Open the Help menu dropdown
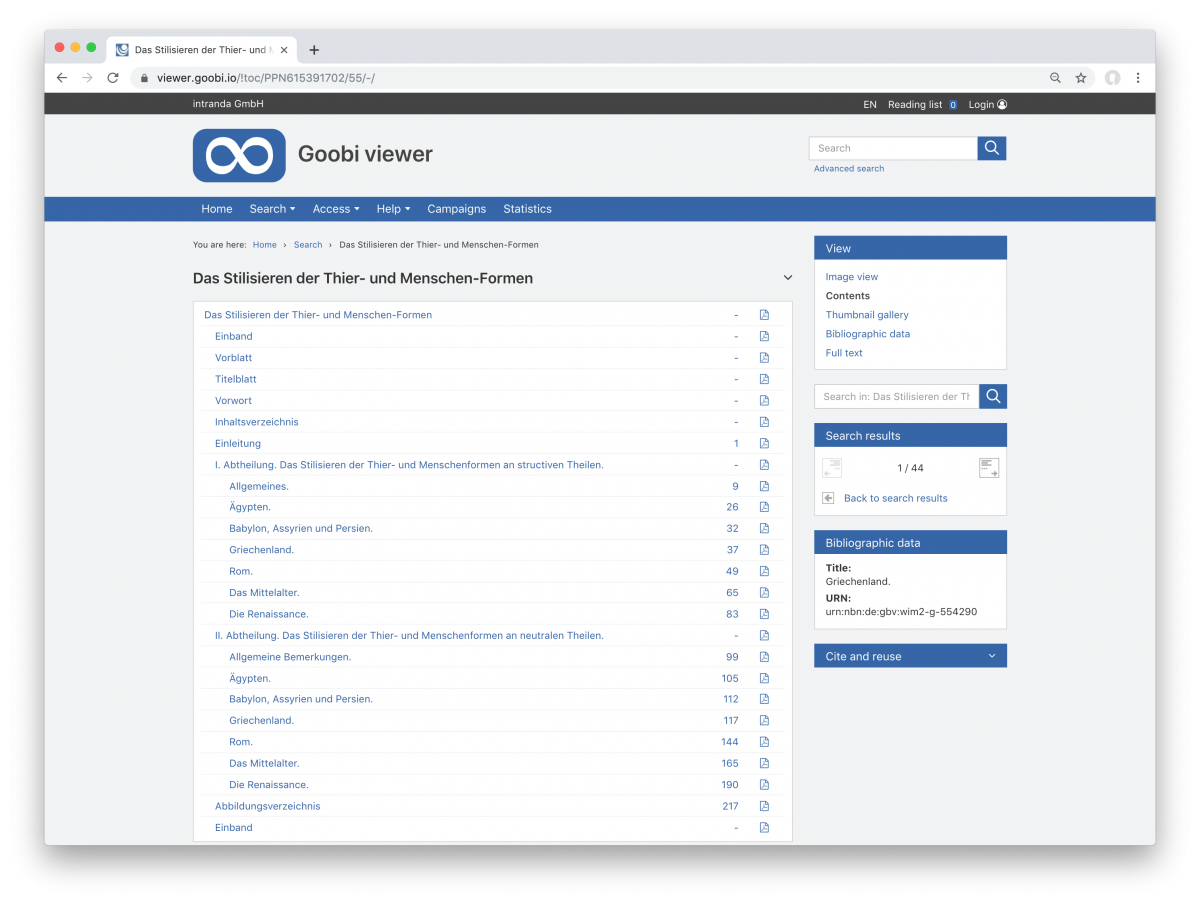1200x904 pixels. (x=393, y=209)
